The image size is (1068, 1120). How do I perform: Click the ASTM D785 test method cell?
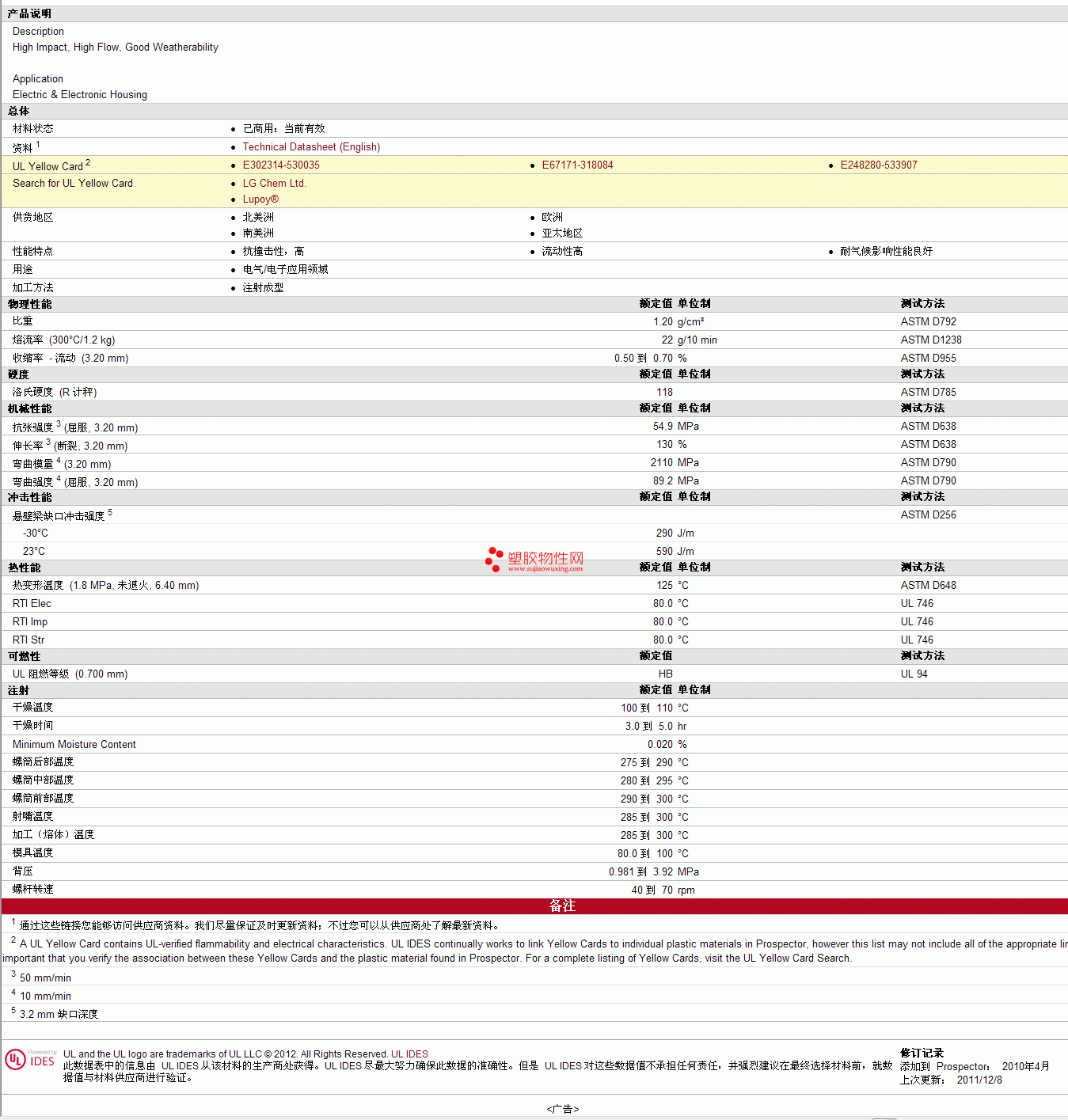928,393
